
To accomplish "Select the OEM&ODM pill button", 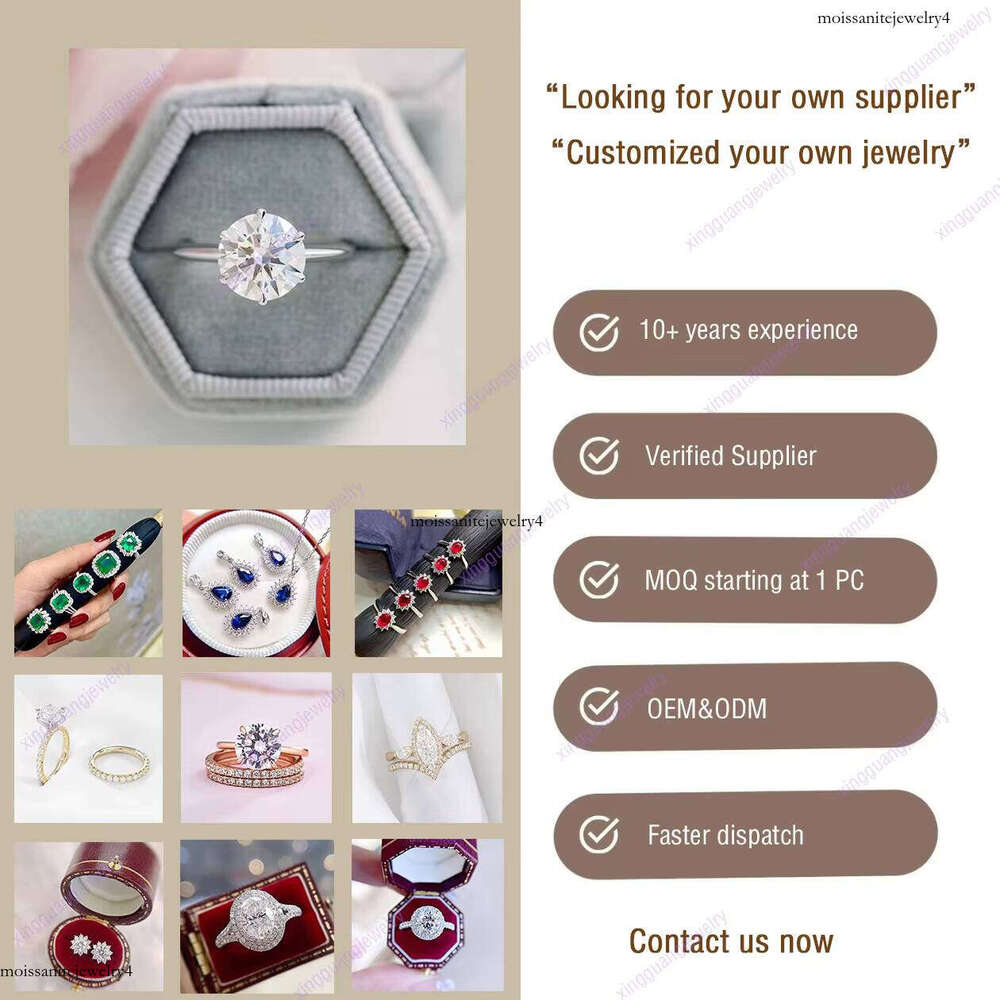I will pyautogui.click(x=745, y=707).
